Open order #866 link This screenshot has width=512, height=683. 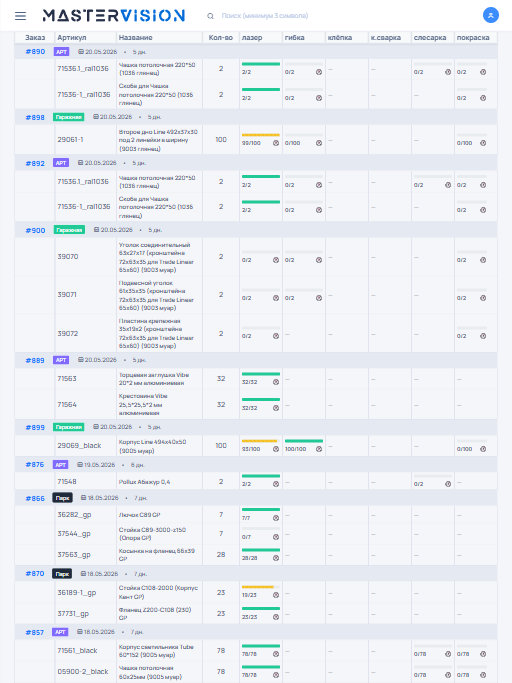(35, 498)
